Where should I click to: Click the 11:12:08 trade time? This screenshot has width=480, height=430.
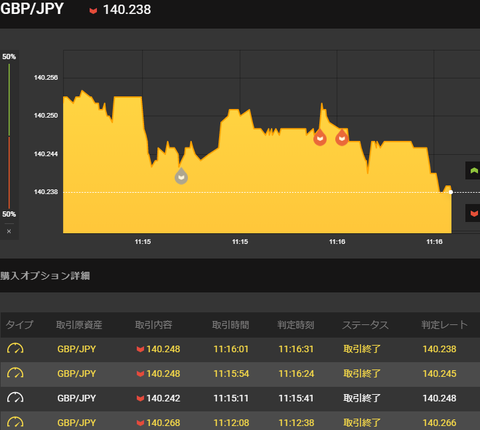(x=231, y=423)
